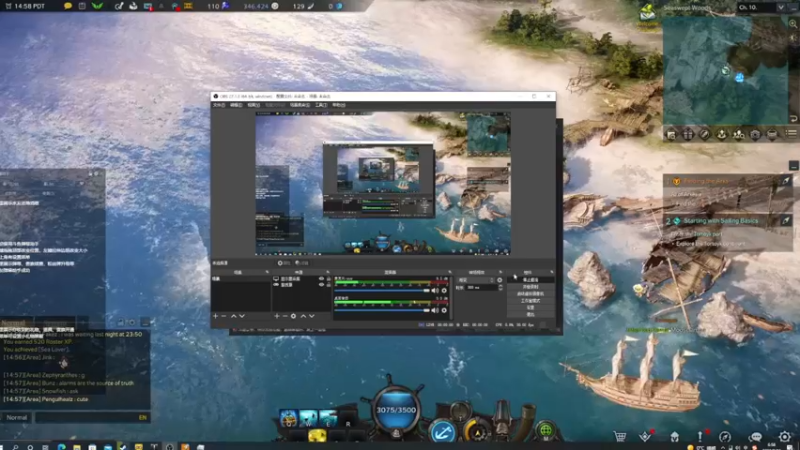This screenshot has height=450, width=800.
Task: Click the upper OBS mixer channel volume slider
Action: coord(382,291)
